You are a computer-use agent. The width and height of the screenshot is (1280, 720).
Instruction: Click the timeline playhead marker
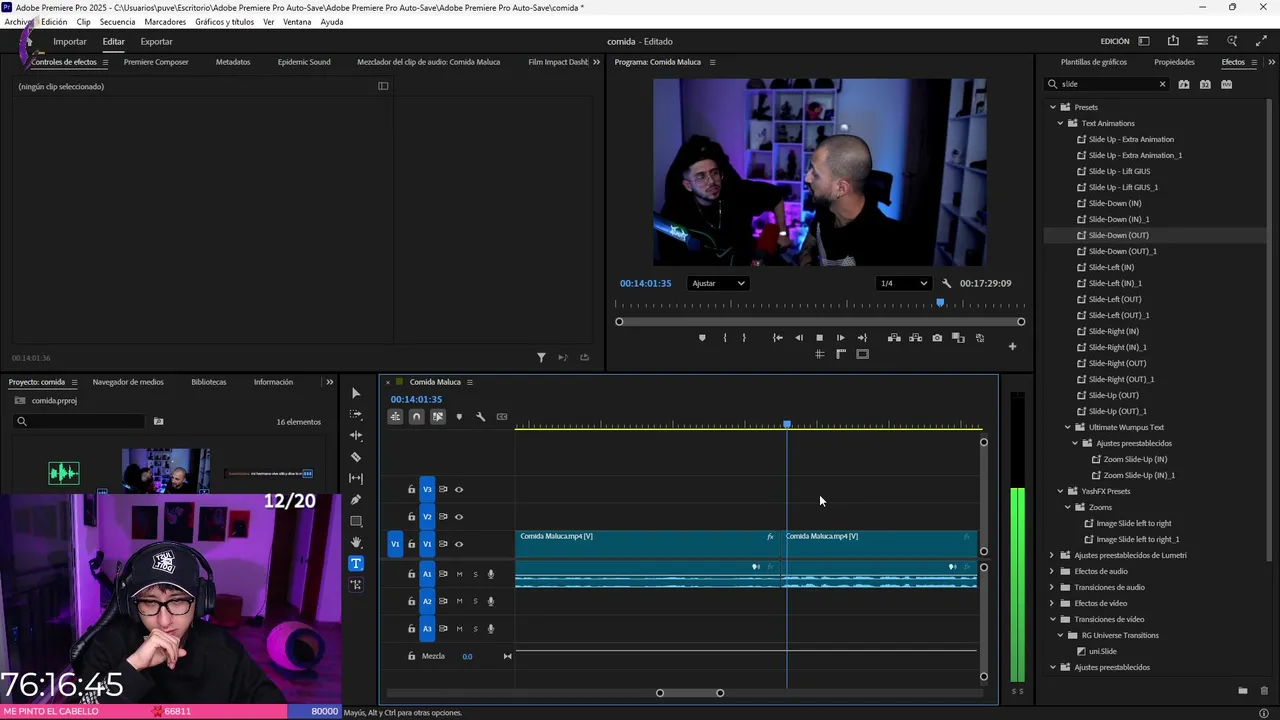(787, 425)
